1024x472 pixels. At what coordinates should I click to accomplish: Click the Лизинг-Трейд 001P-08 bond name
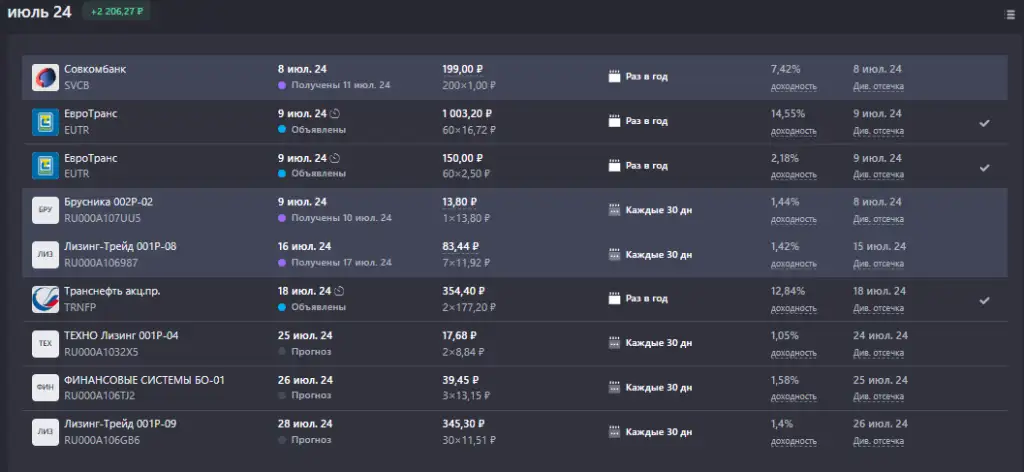pos(120,246)
